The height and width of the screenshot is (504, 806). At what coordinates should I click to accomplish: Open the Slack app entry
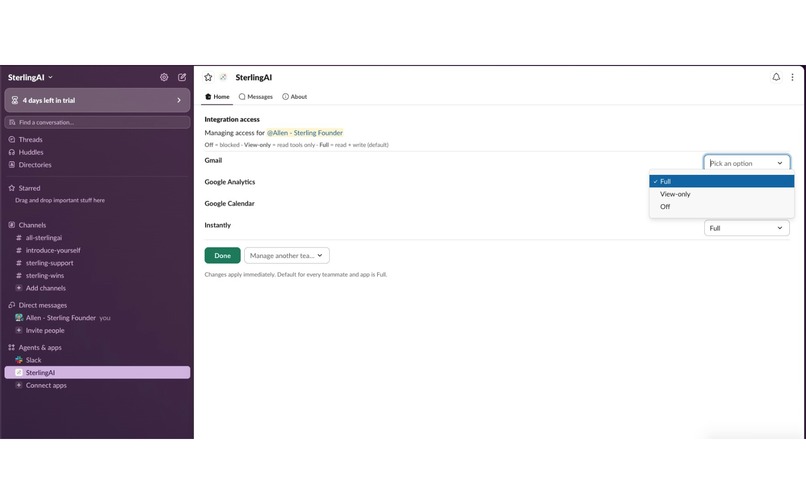tap(33, 360)
